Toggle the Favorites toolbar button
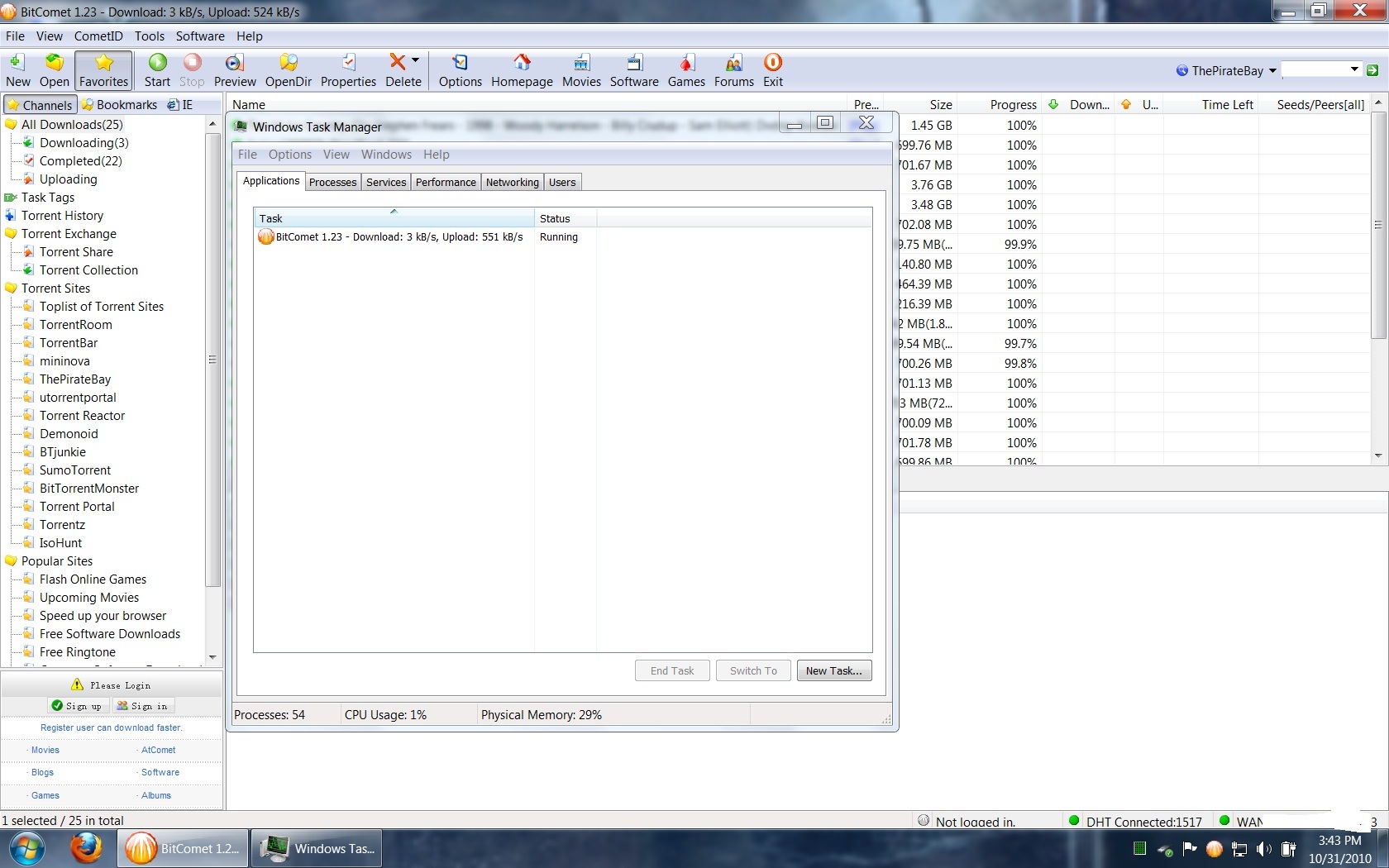 tap(103, 70)
